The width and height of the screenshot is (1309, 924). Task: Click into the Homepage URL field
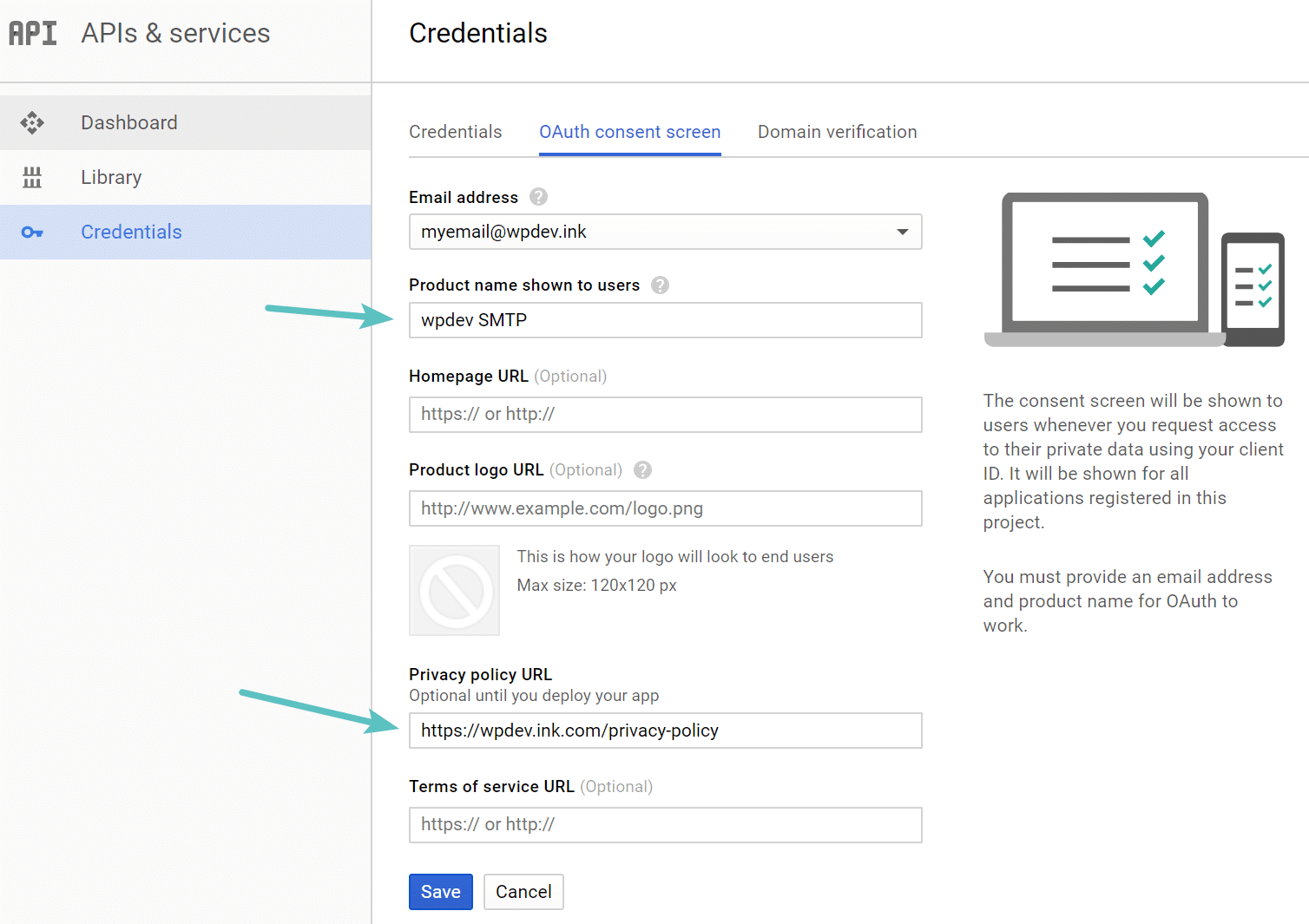pos(665,415)
